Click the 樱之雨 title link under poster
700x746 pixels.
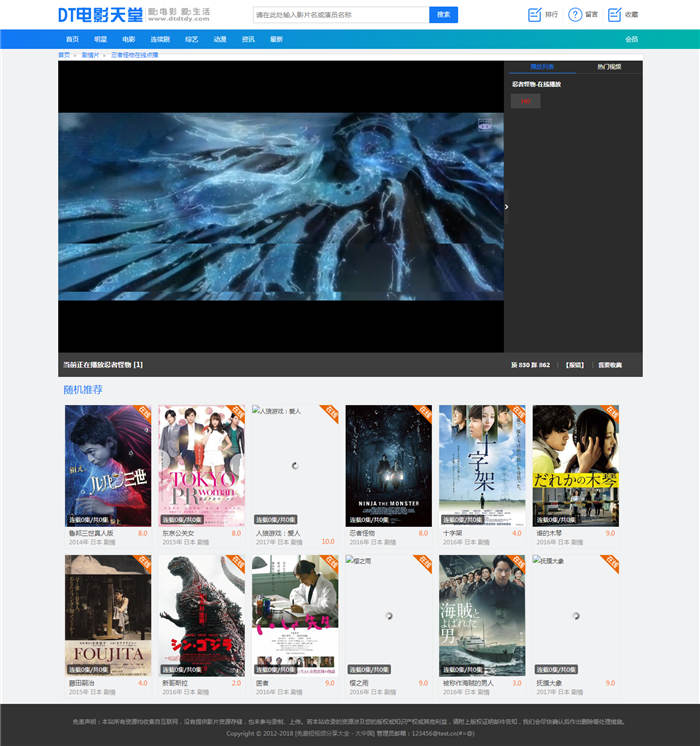pyautogui.click(x=359, y=683)
